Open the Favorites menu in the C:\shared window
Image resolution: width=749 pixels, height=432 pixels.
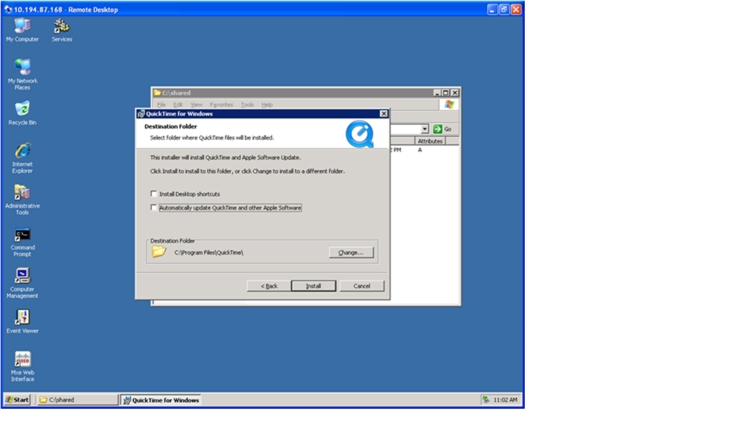[221, 105]
